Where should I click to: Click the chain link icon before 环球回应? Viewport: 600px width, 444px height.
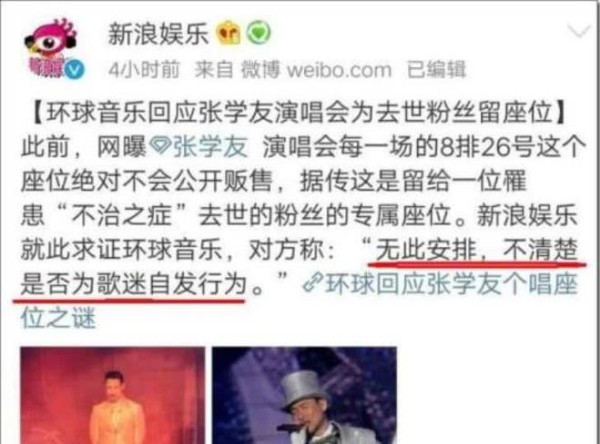[313, 284]
